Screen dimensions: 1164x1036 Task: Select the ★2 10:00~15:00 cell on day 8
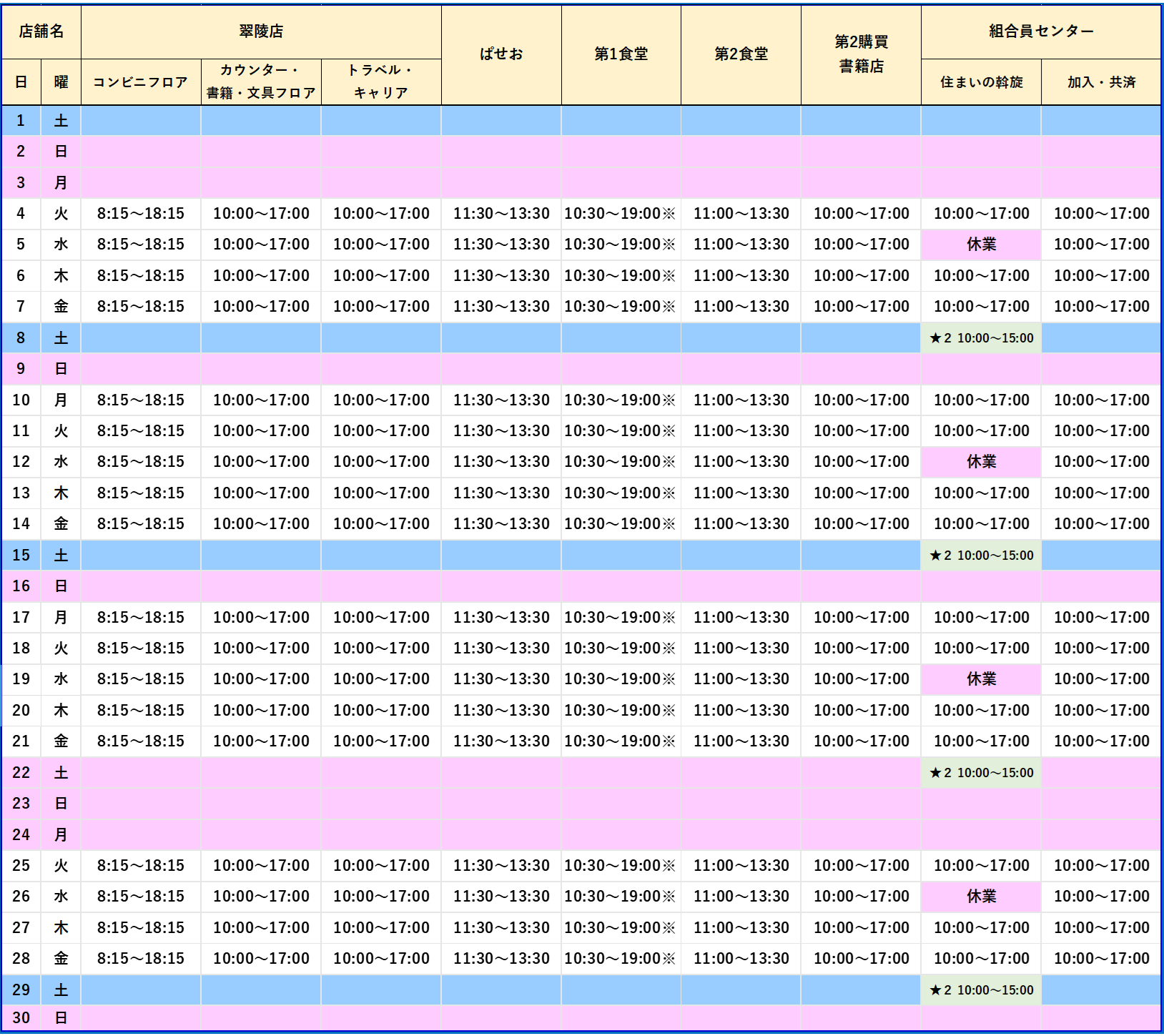click(x=981, y=338)
